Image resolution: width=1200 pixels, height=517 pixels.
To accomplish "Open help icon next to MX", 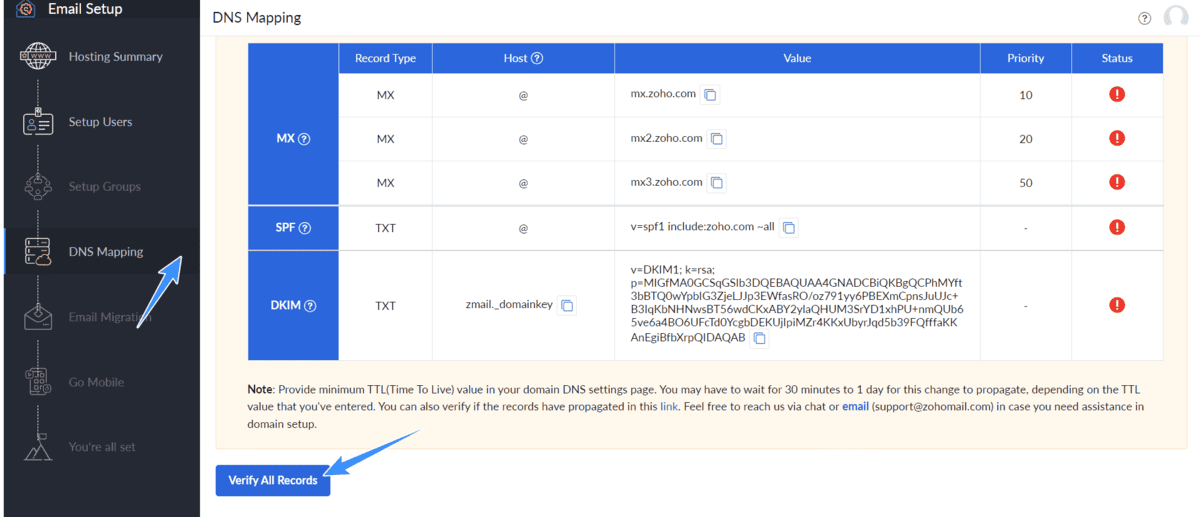I will [305, 139].
